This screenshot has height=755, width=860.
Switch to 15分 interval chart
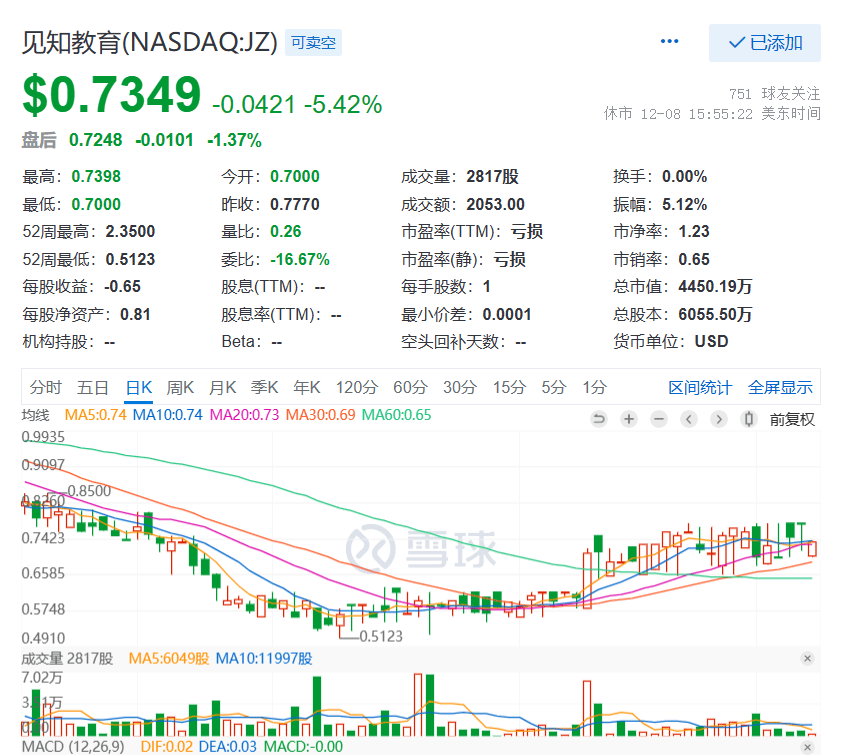(x=509, y=388)
